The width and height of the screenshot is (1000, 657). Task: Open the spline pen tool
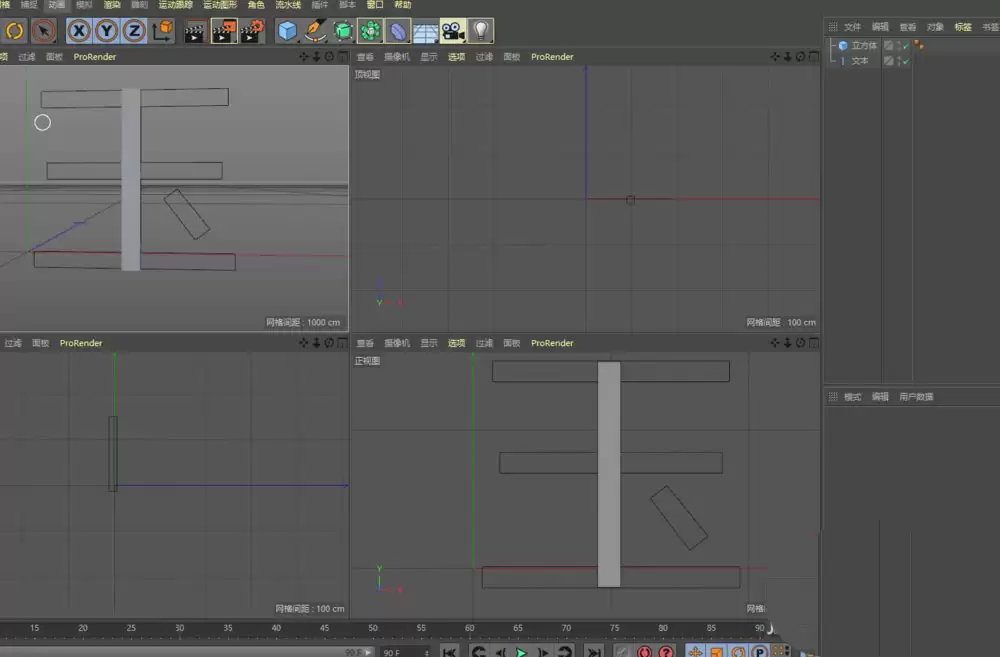tap(314, 30)
